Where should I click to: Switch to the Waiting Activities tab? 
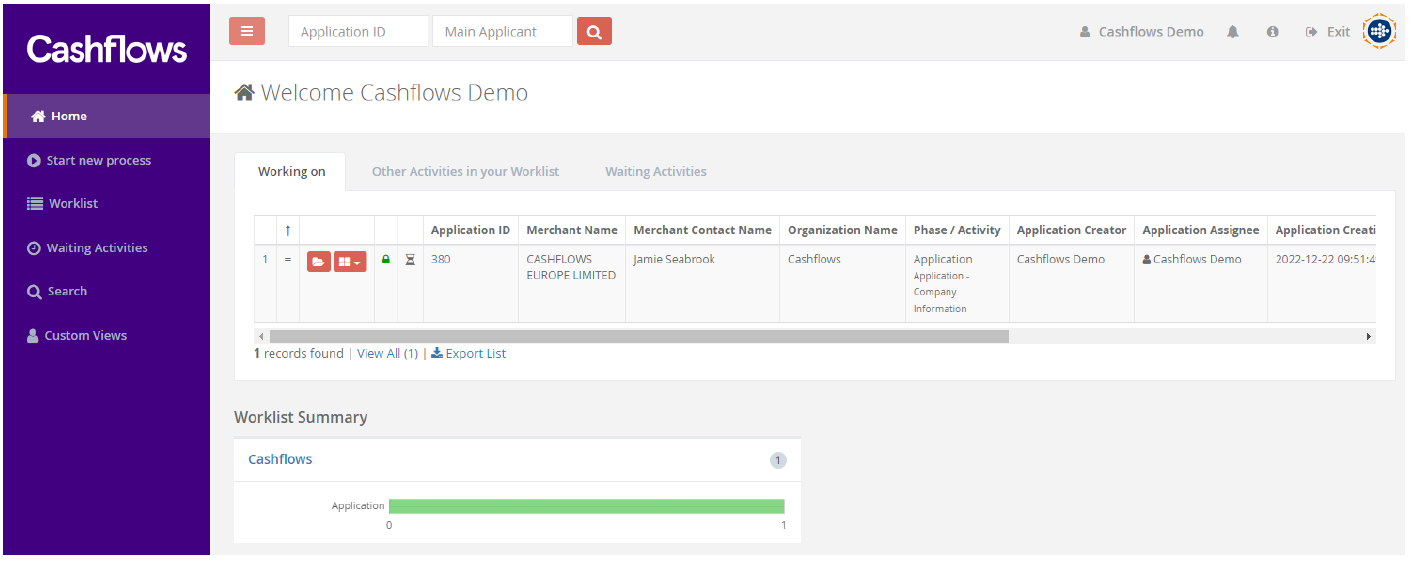coord(656,171)
